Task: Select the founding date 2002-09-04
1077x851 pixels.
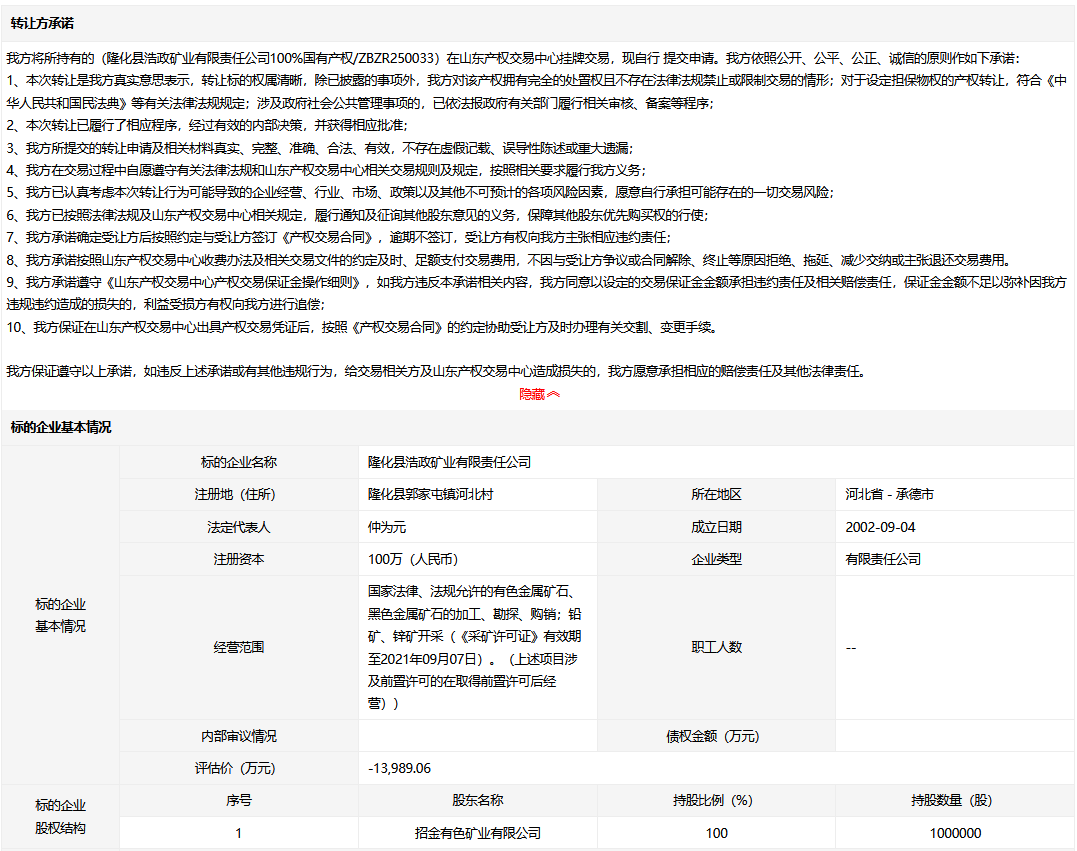Action: [x=880, y=527]
